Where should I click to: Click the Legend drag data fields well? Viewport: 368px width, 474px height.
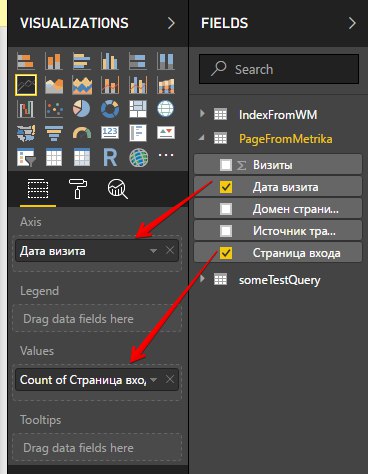click(97, 319)
